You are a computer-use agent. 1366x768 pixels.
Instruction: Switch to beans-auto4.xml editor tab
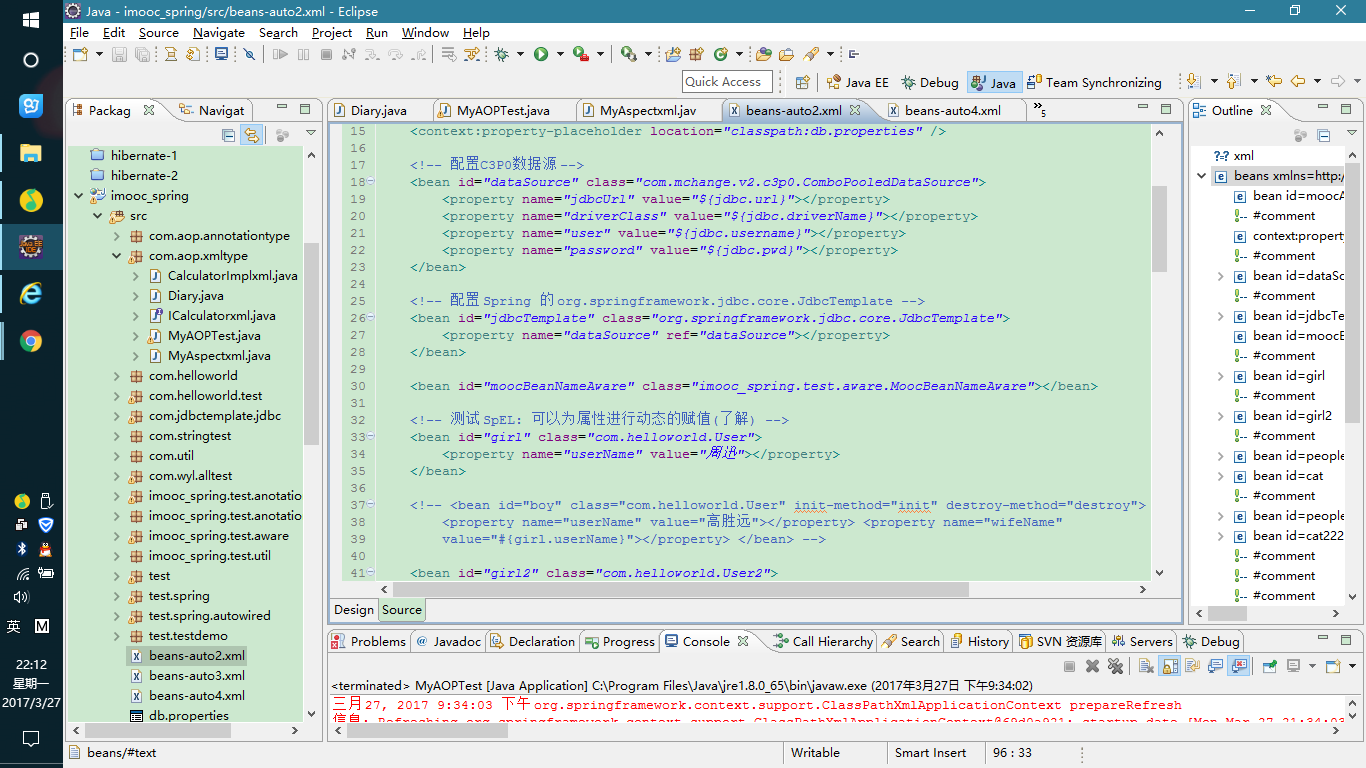click(951, 110)
